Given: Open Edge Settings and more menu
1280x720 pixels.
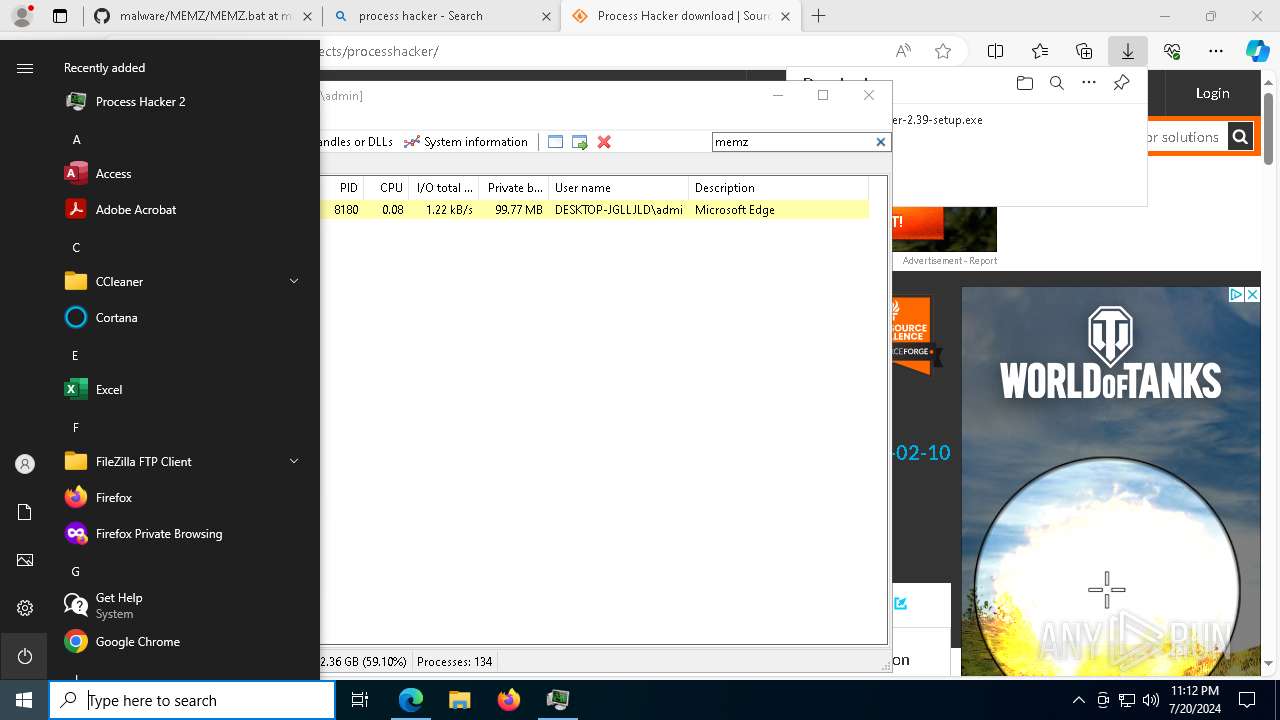Looking at the screenshot, I should coord(1216,51).
